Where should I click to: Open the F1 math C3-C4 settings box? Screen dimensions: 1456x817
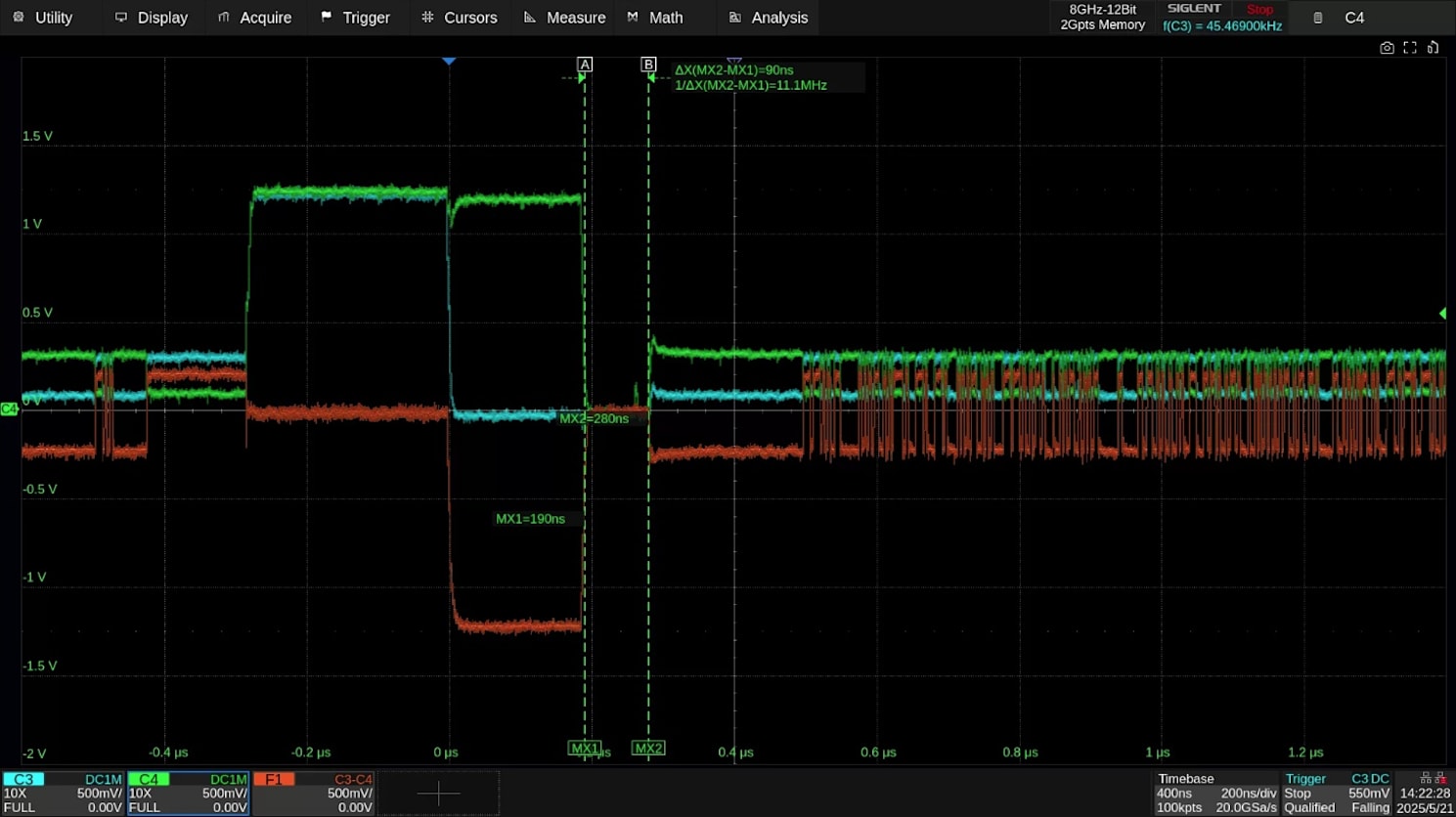coord(314,793)
